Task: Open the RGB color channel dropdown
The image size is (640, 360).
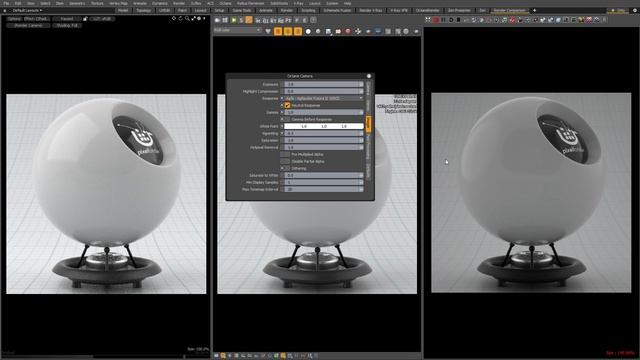Action: [237, 31]
